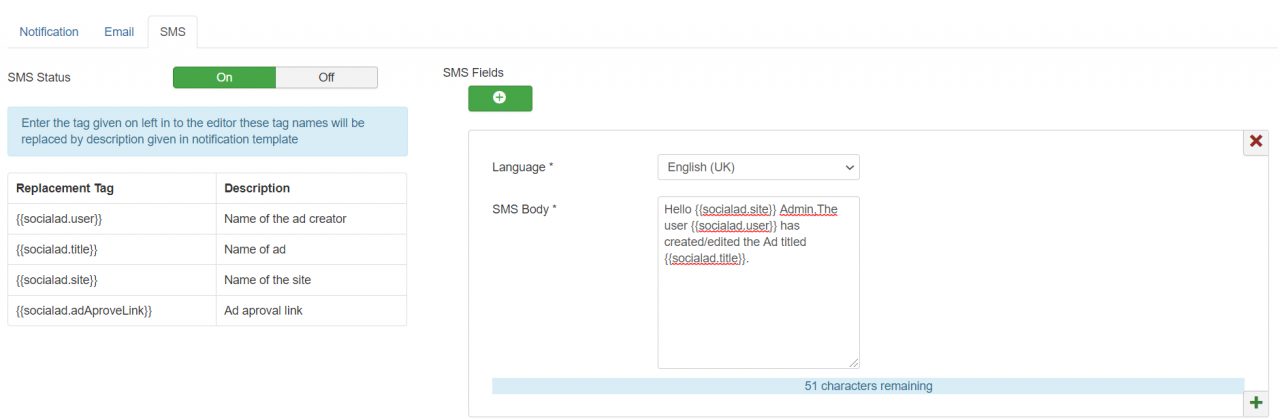Switch to the Notification tab

[x=49, y=32]
